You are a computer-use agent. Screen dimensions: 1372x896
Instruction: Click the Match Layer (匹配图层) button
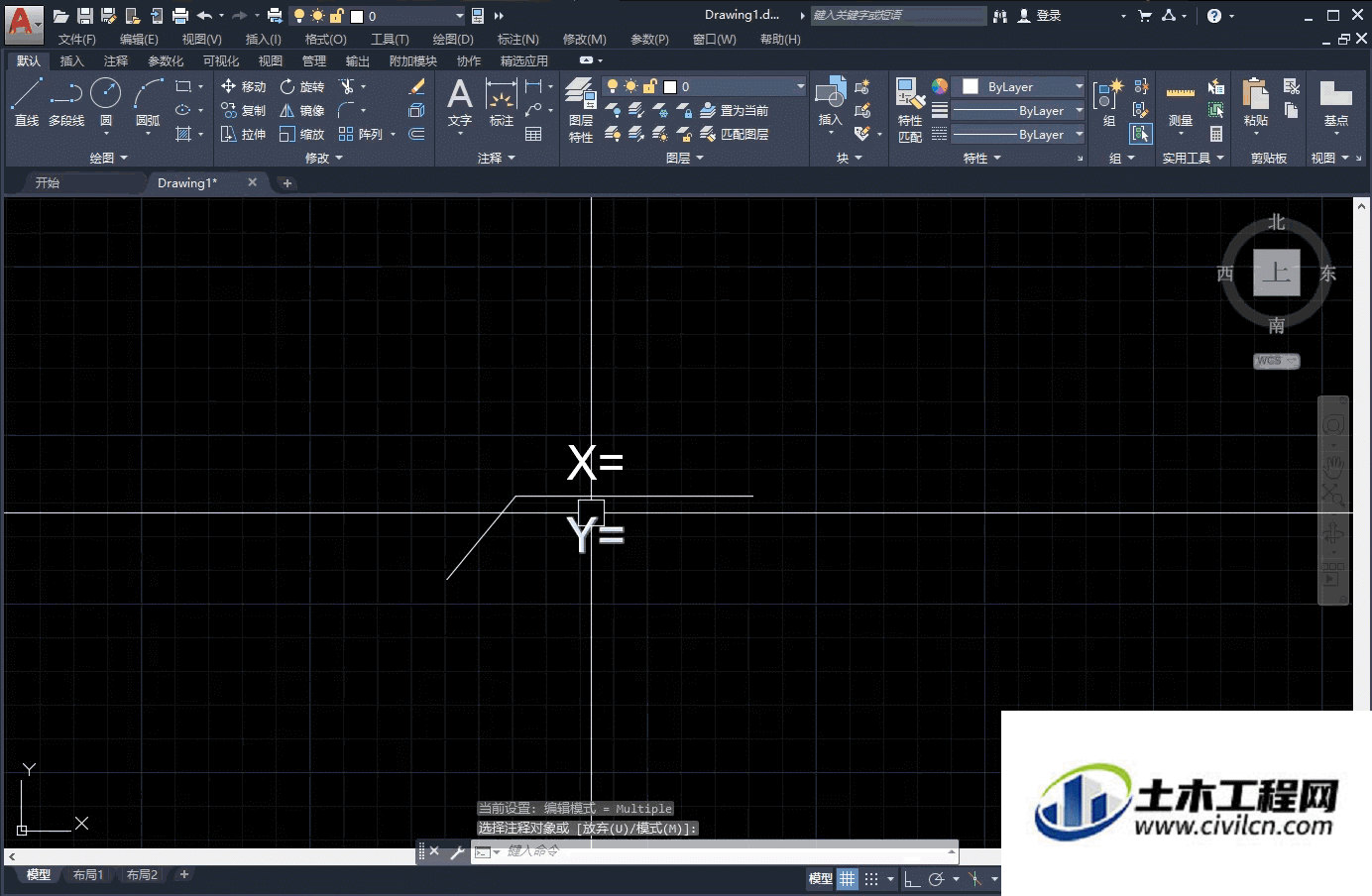pyautogui.click(x=735, y=134)
